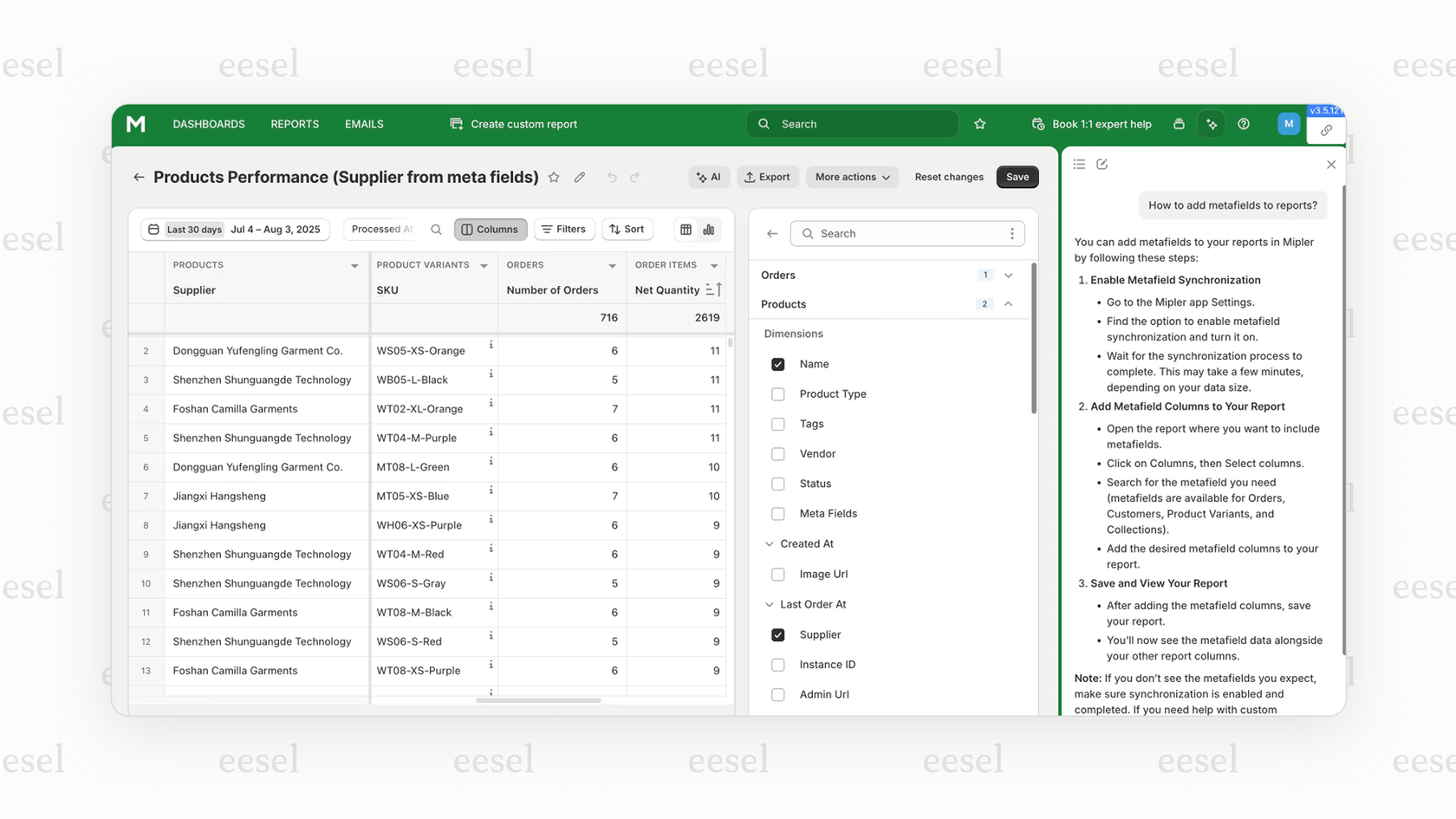Open the apps drawer icon in header

[x=1178, y=124]
